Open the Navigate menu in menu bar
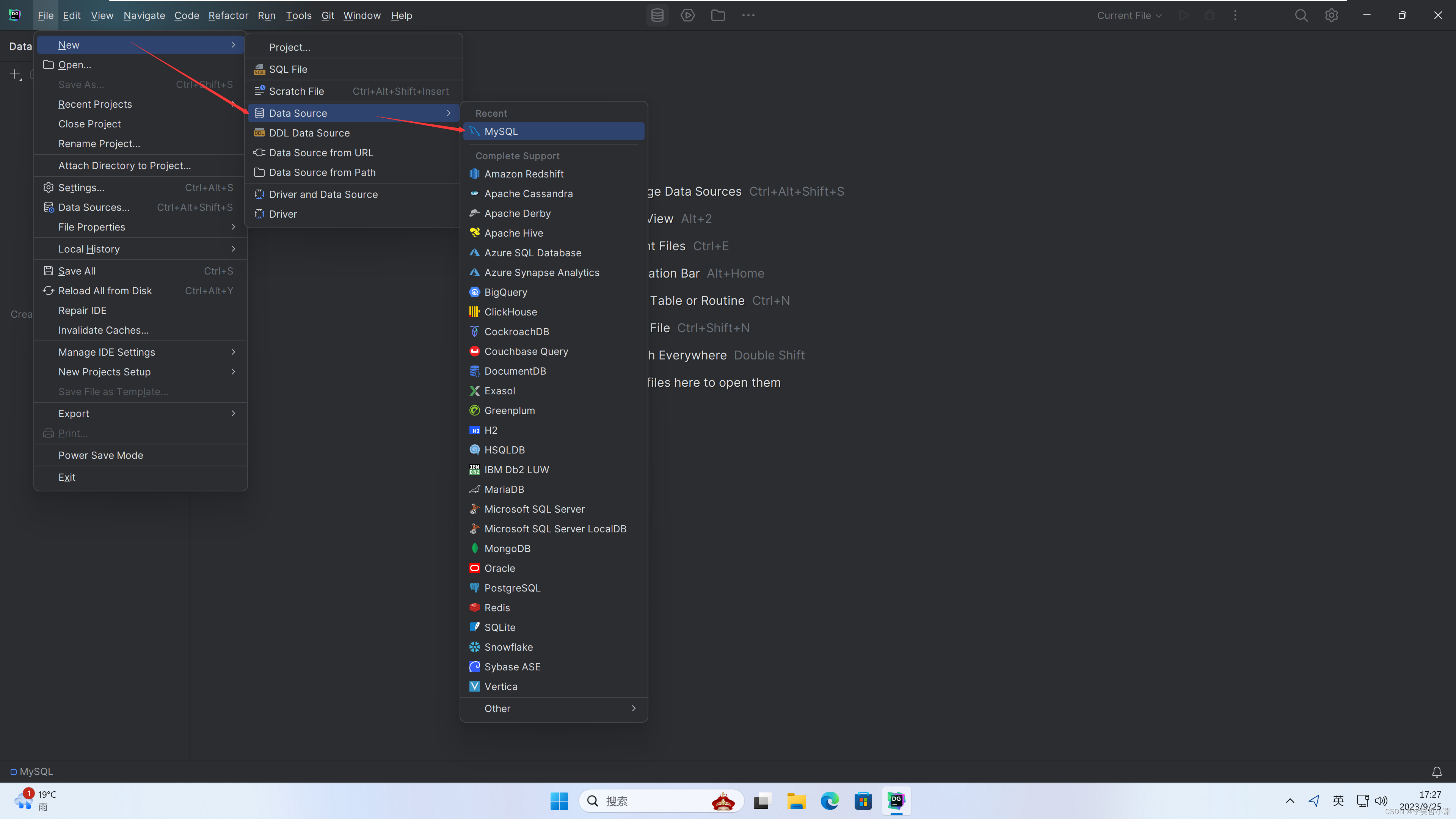Image resolution: width=1456 pixels, height=819 pixels. [144, 15]
